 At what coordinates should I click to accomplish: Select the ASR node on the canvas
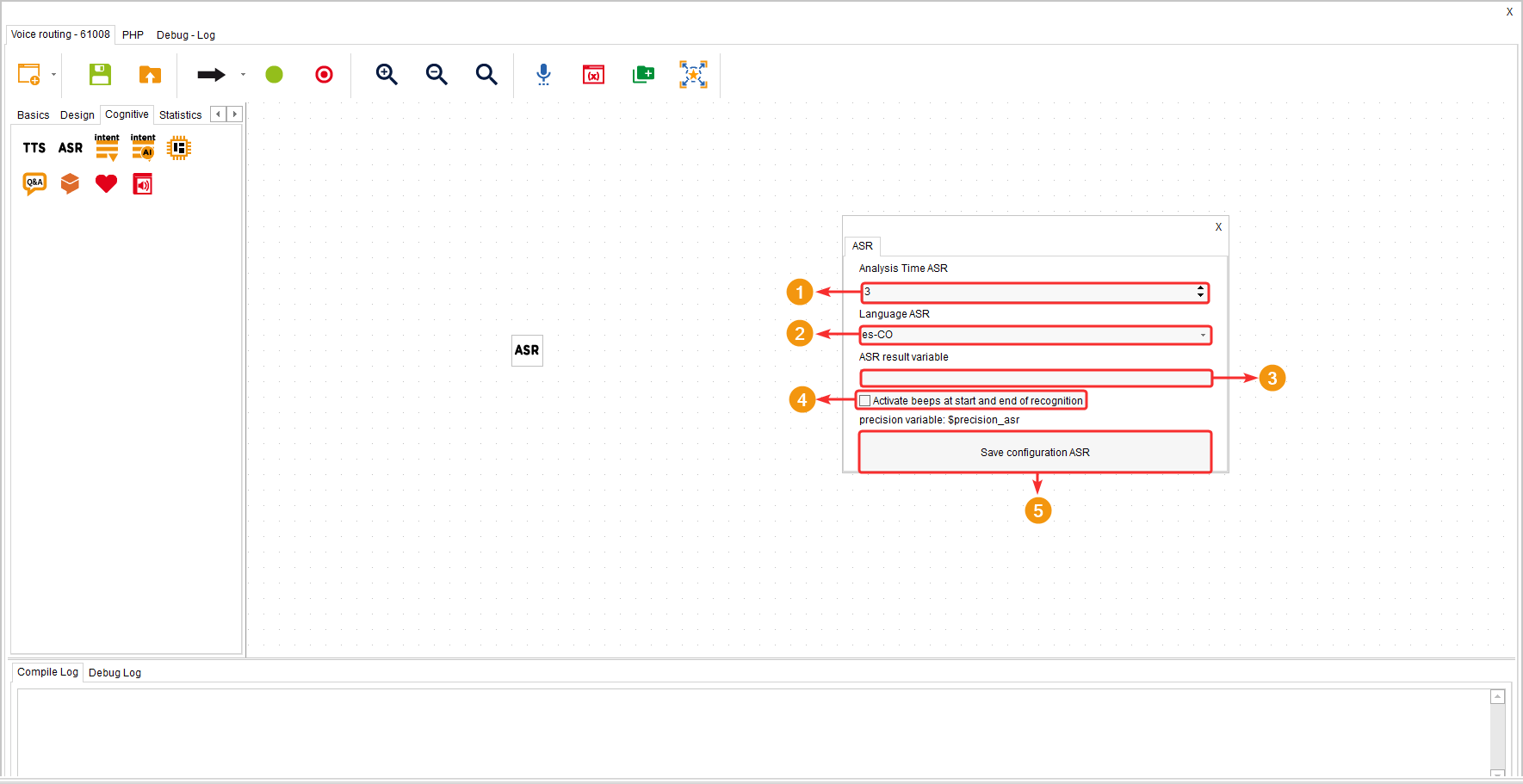click(x=527, y=350)
